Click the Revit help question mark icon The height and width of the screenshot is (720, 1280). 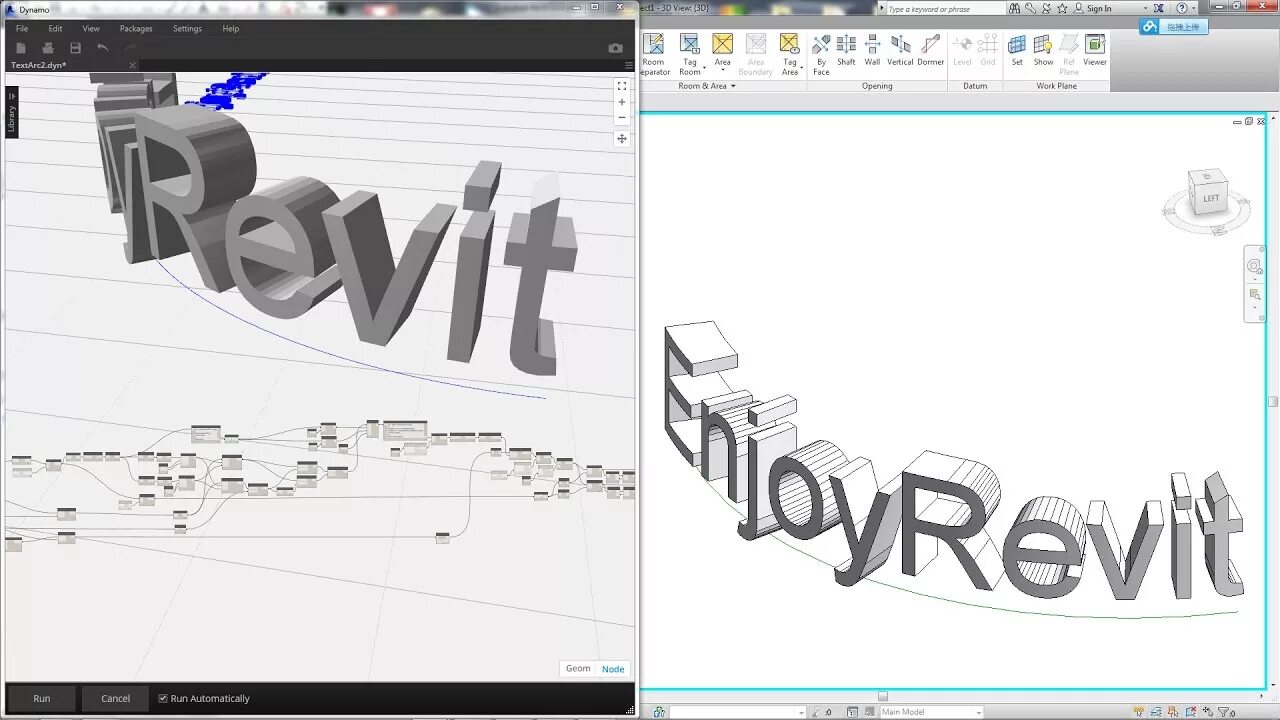[x=1181, y=8]
